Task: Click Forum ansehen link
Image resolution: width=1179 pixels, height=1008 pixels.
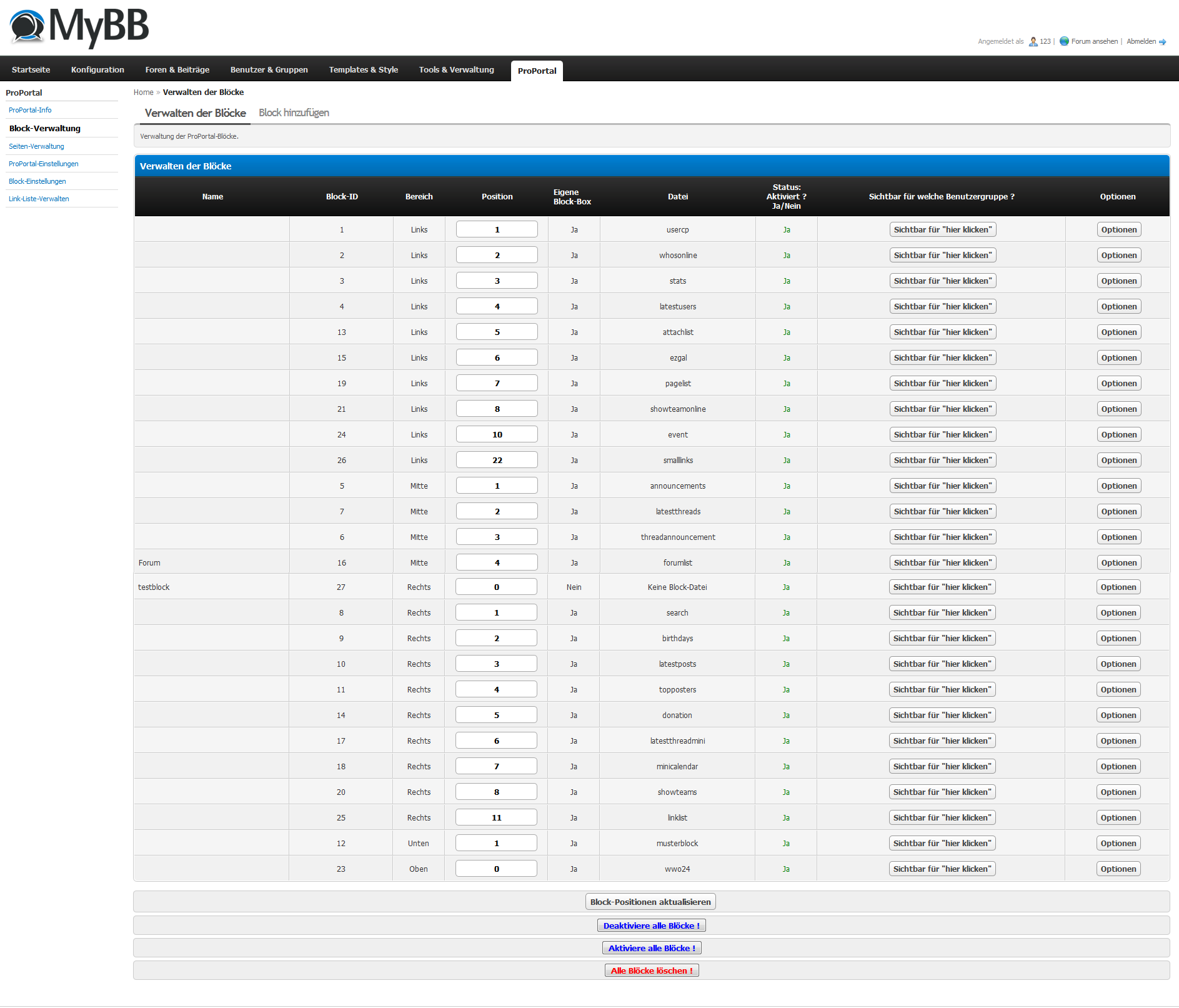Action: [x=1095, y=41]
